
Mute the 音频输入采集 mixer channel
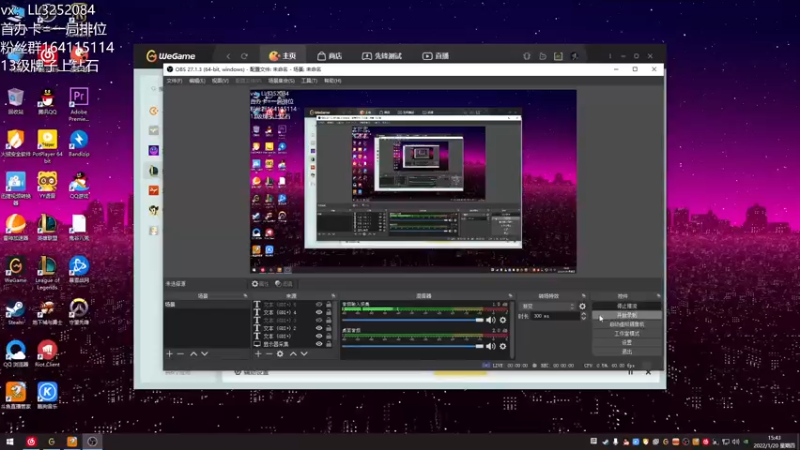tap(491, 320)
